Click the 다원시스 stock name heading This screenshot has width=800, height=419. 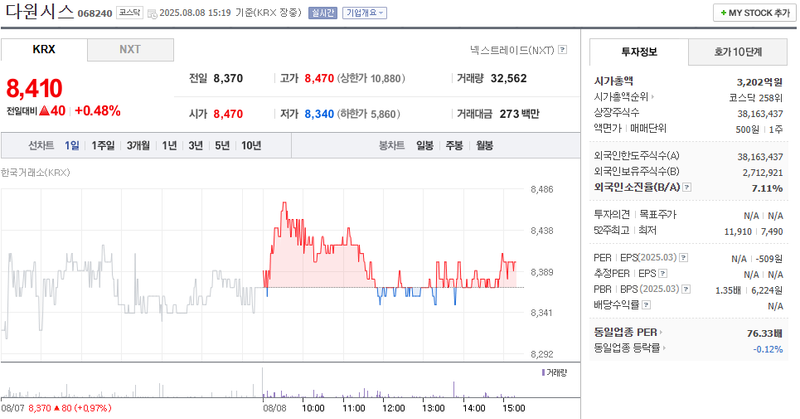click(39, 11)
